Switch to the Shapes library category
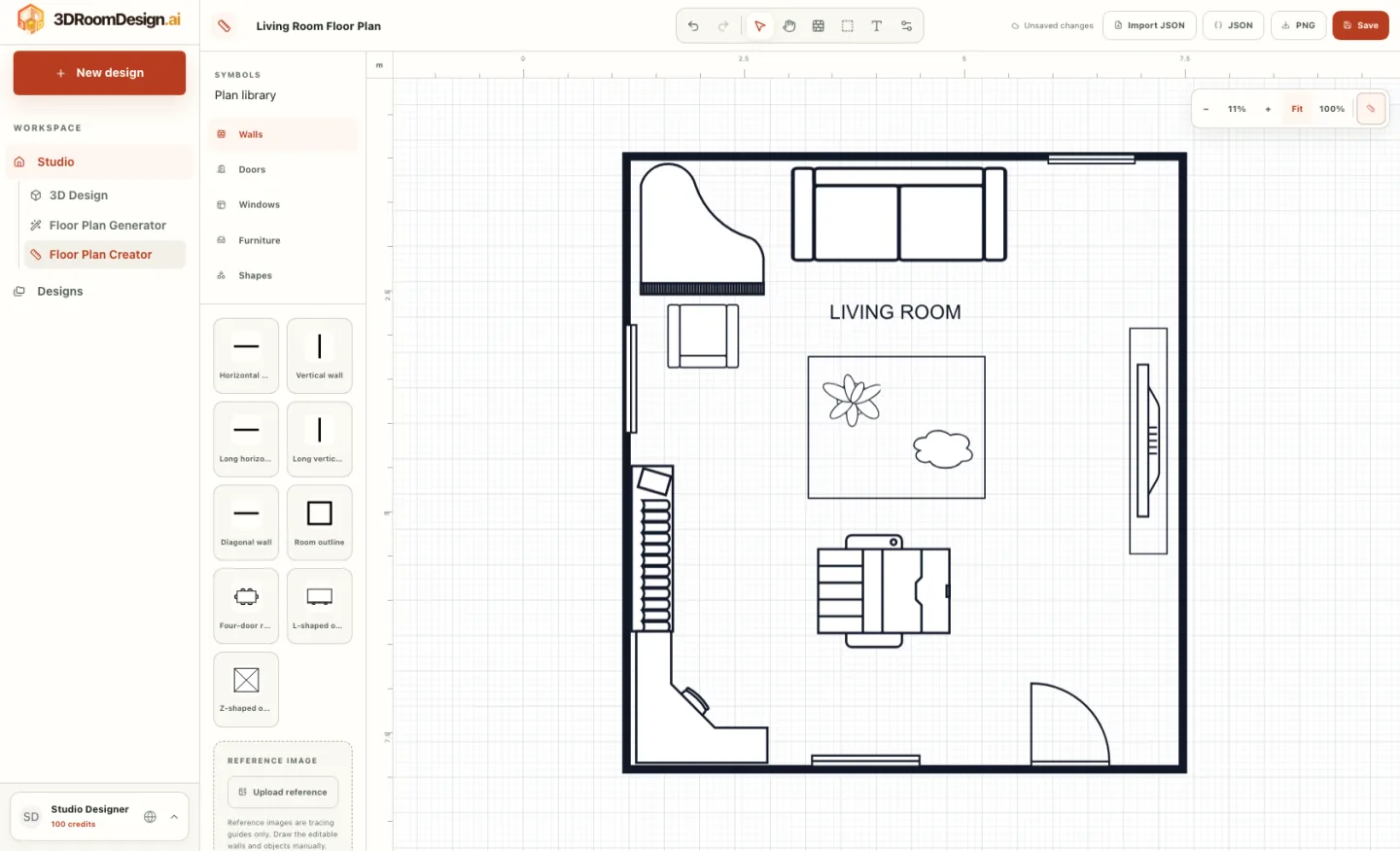The width and height of the screenshot is (1400, 851). [282, 275]
